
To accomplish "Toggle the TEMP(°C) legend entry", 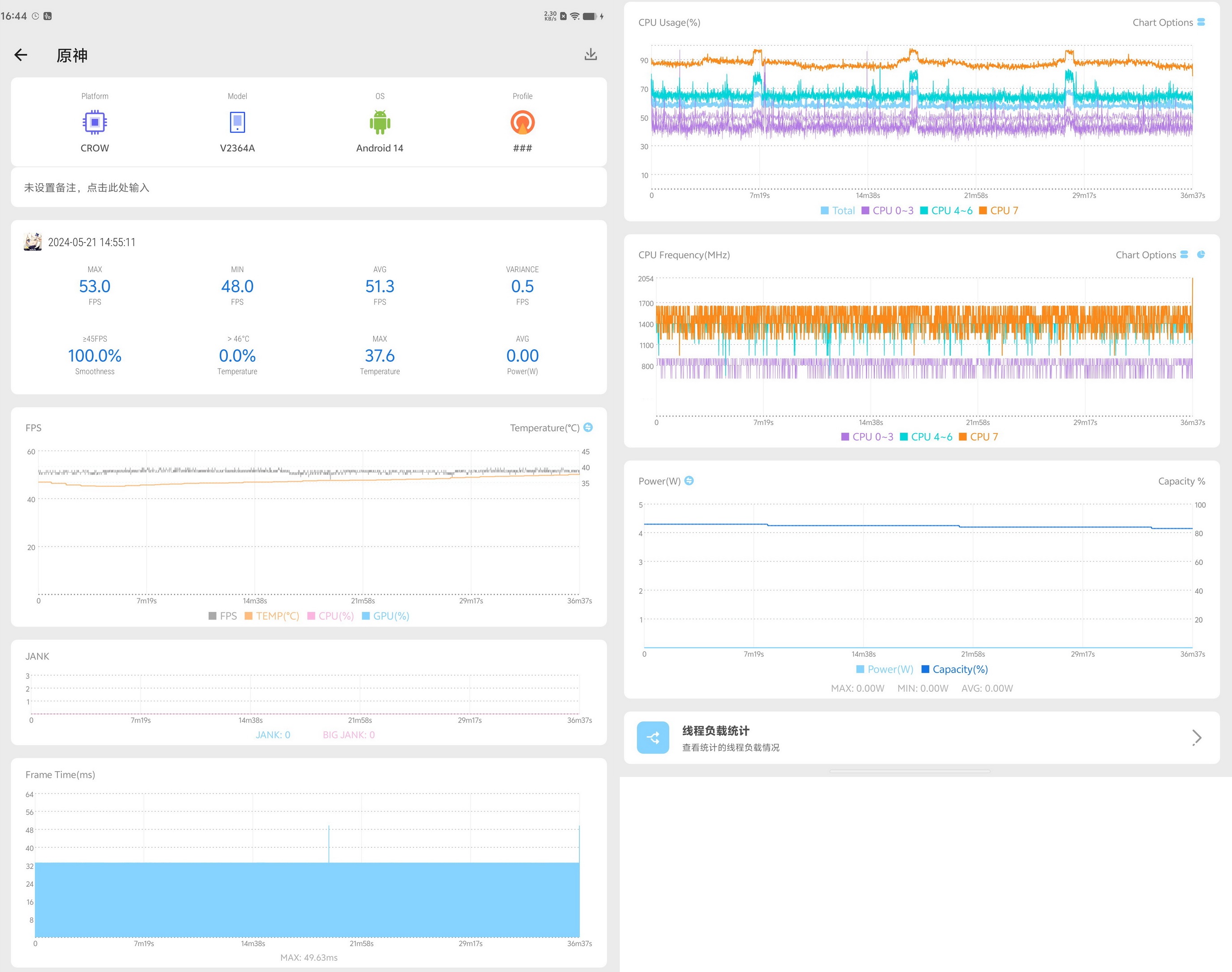I will tap(272, 616).
